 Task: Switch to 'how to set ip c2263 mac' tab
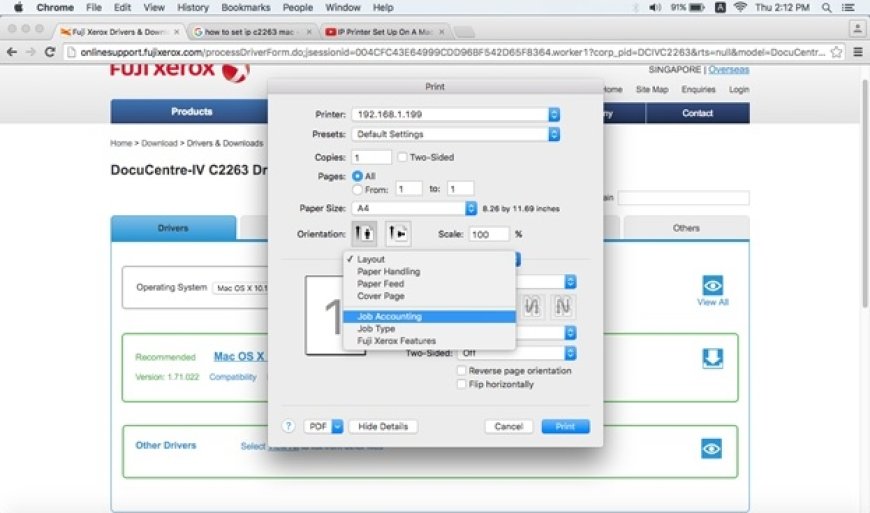[251, 32]
